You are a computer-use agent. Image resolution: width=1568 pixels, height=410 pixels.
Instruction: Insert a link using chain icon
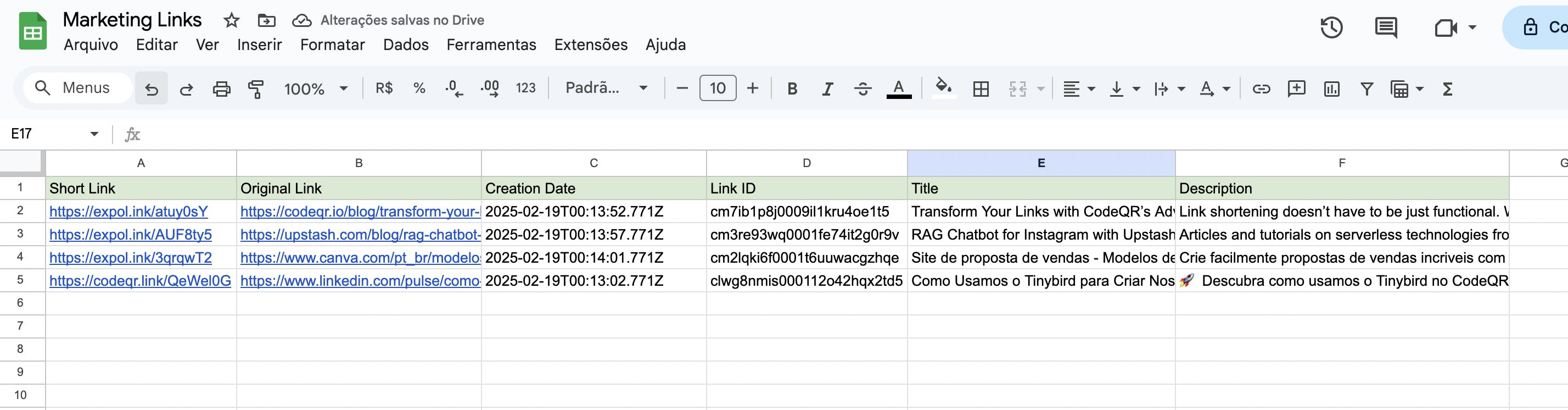(x=1261, y=89)
